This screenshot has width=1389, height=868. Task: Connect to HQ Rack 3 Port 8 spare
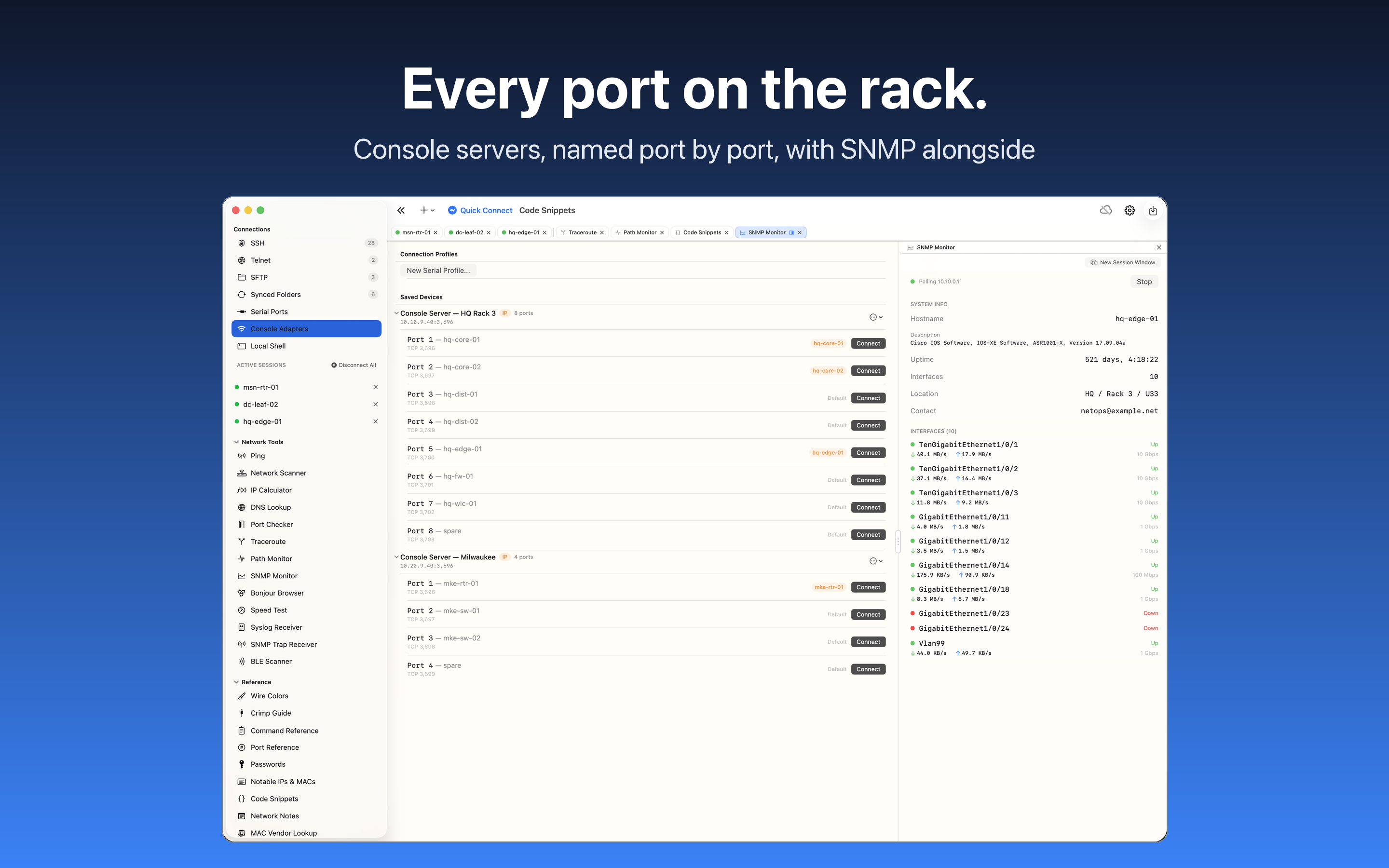pyautogui.click(x=868, y=535)
